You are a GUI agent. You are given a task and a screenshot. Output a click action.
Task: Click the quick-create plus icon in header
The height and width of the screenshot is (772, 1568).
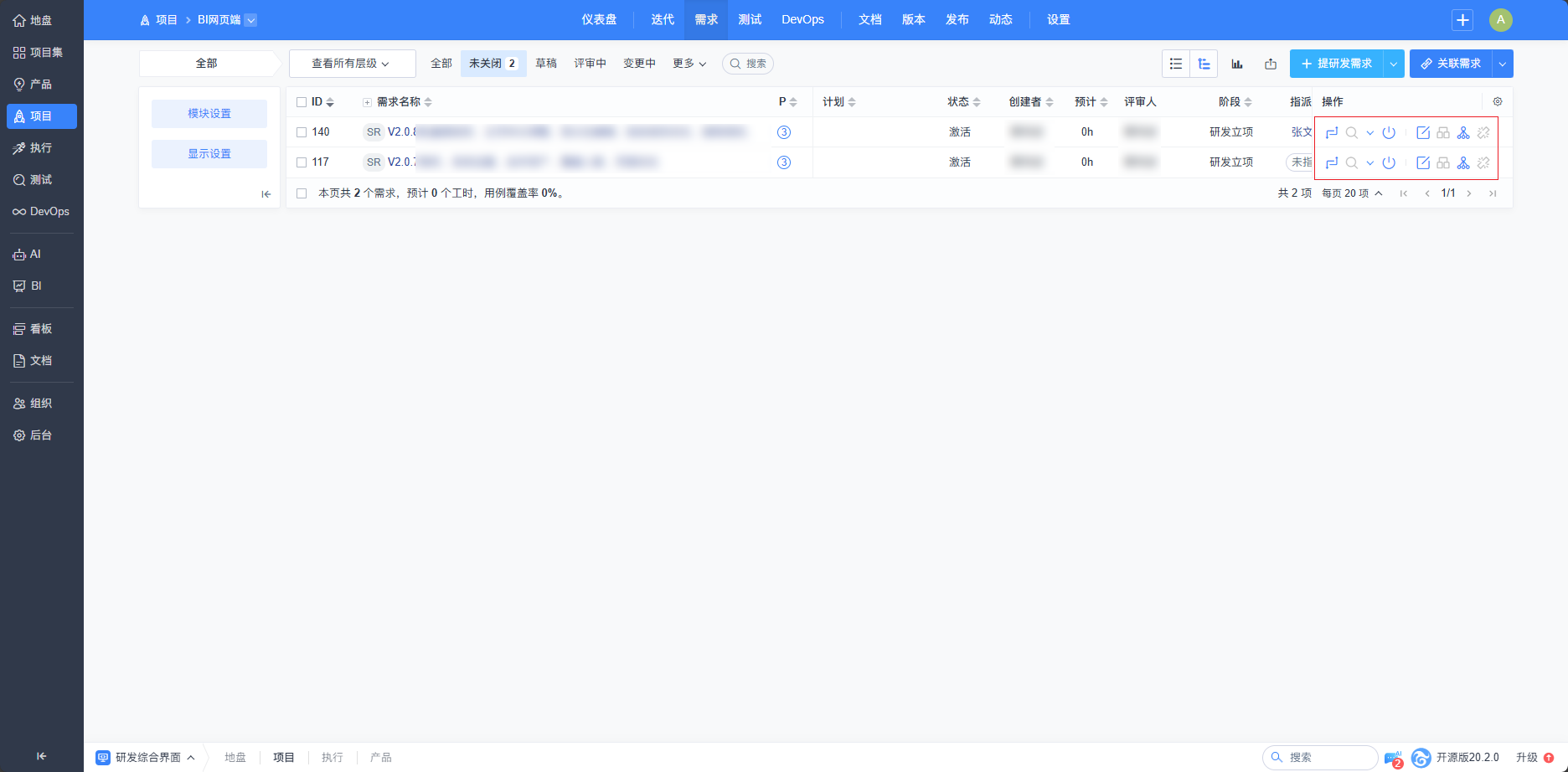[1462, 20]
